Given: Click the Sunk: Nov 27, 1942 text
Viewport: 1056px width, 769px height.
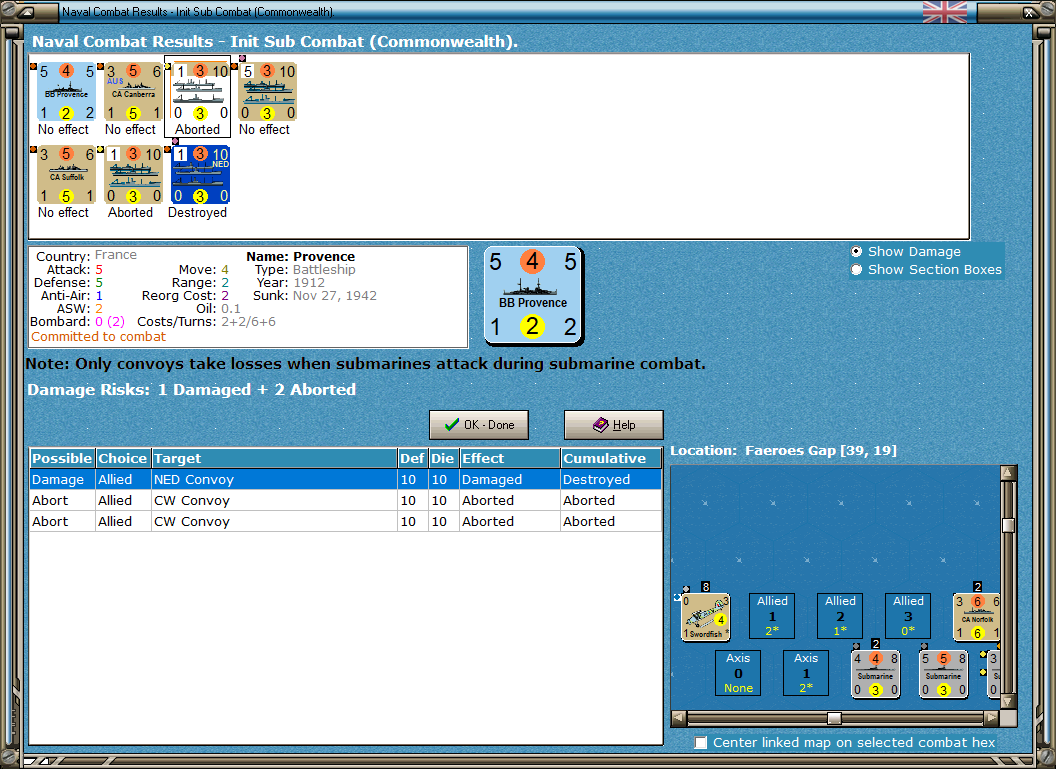Looking at the screenshot, I should [x=315, y=296].
